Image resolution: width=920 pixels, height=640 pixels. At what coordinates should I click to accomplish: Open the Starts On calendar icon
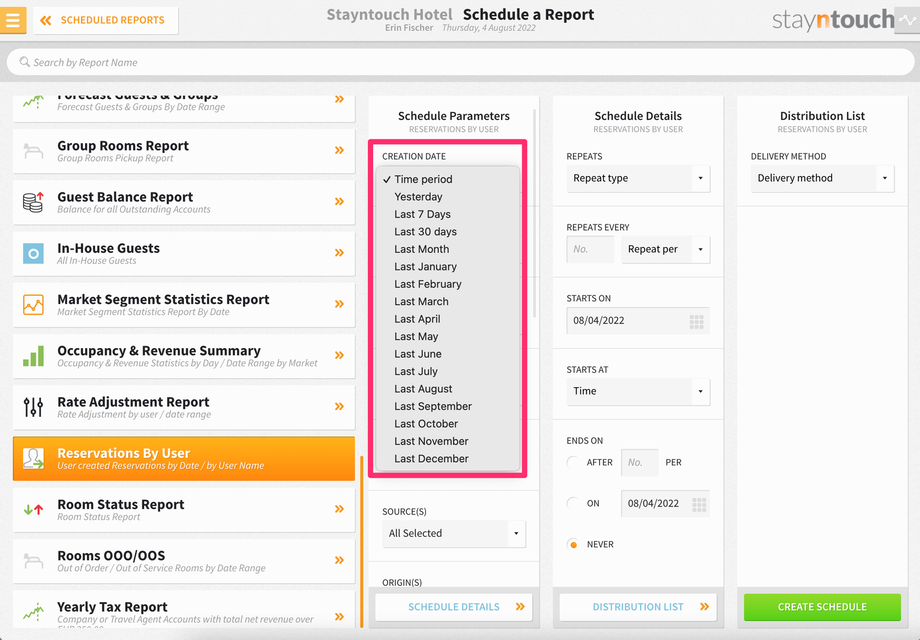click(696, 321)
